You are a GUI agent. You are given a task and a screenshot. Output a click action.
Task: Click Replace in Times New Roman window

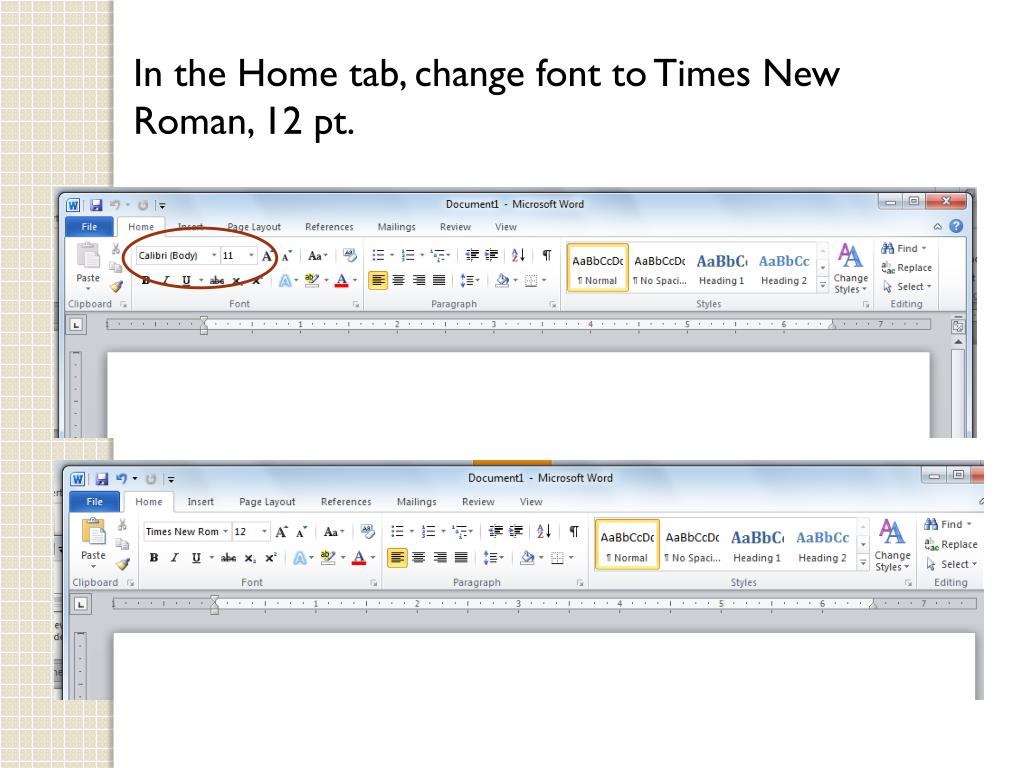(x=951, y=544)
